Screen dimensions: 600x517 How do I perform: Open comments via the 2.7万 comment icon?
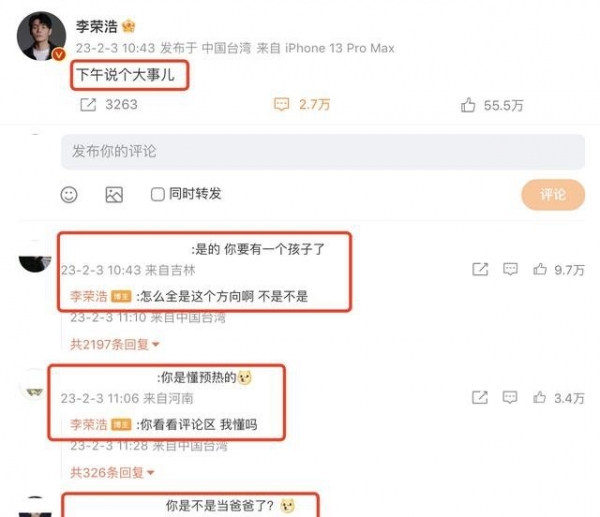[281, 104]
